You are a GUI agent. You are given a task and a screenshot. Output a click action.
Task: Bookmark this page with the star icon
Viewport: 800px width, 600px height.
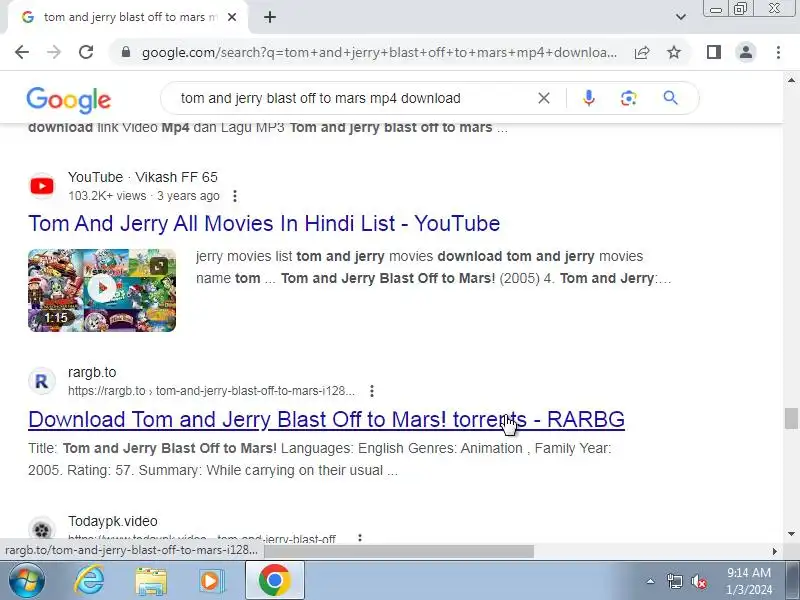tap(674, 52)
